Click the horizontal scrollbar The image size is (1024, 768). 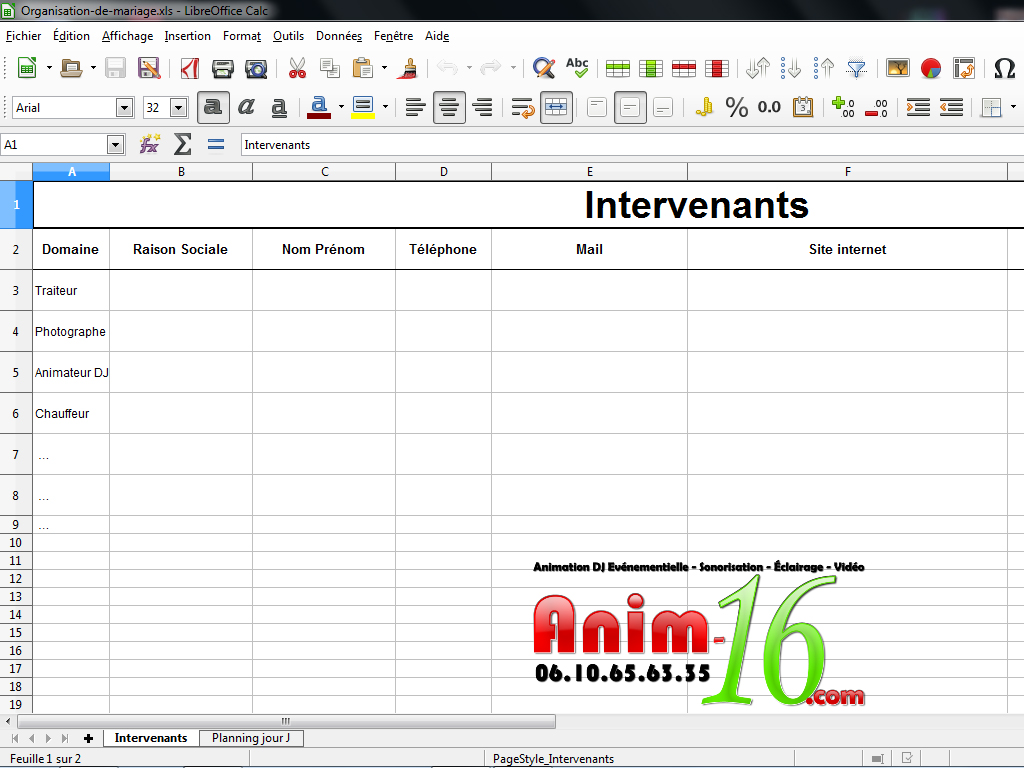click(286, 722)
